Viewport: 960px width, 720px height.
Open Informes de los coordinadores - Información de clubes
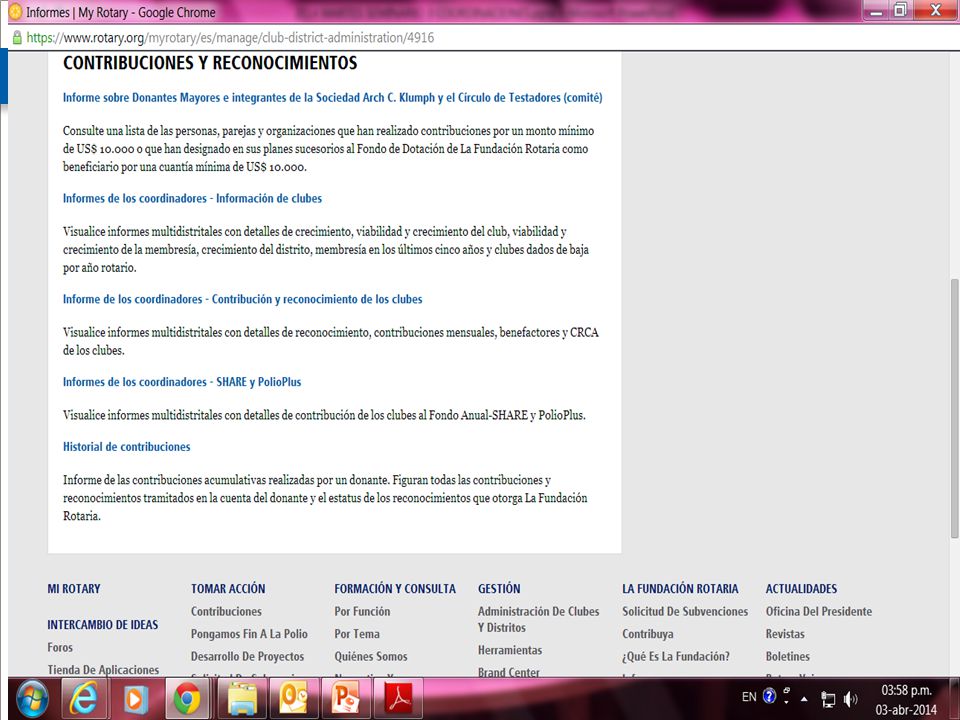coord(192,198)
